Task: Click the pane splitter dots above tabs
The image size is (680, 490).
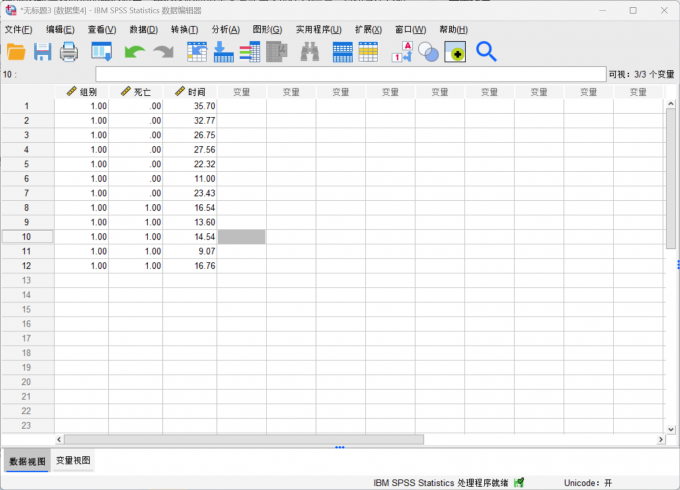Action: (340, 447)
